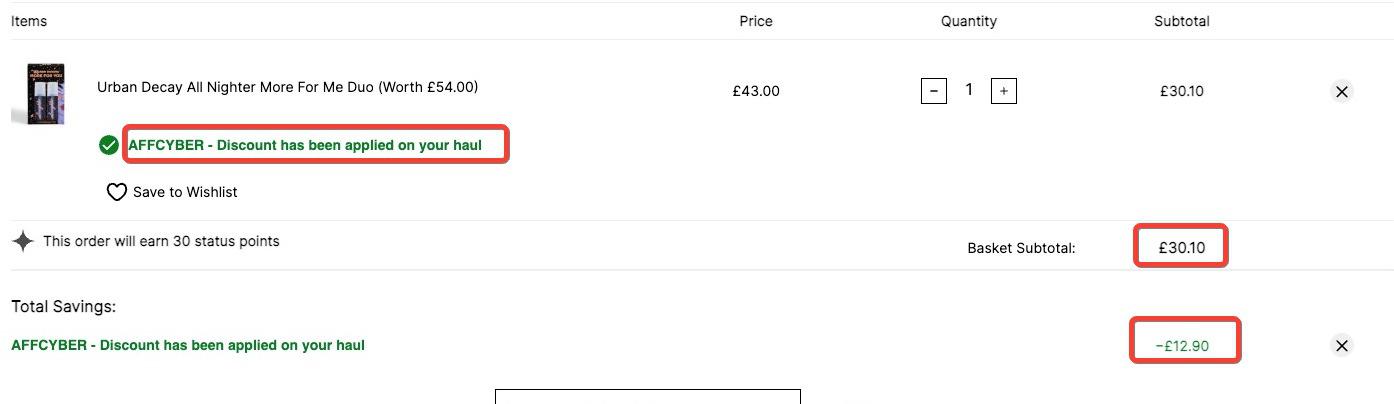The width and height of the screenshot is (1394, 404).
Task: Click the Save to Wishlist text
Action: coord(185,192)
